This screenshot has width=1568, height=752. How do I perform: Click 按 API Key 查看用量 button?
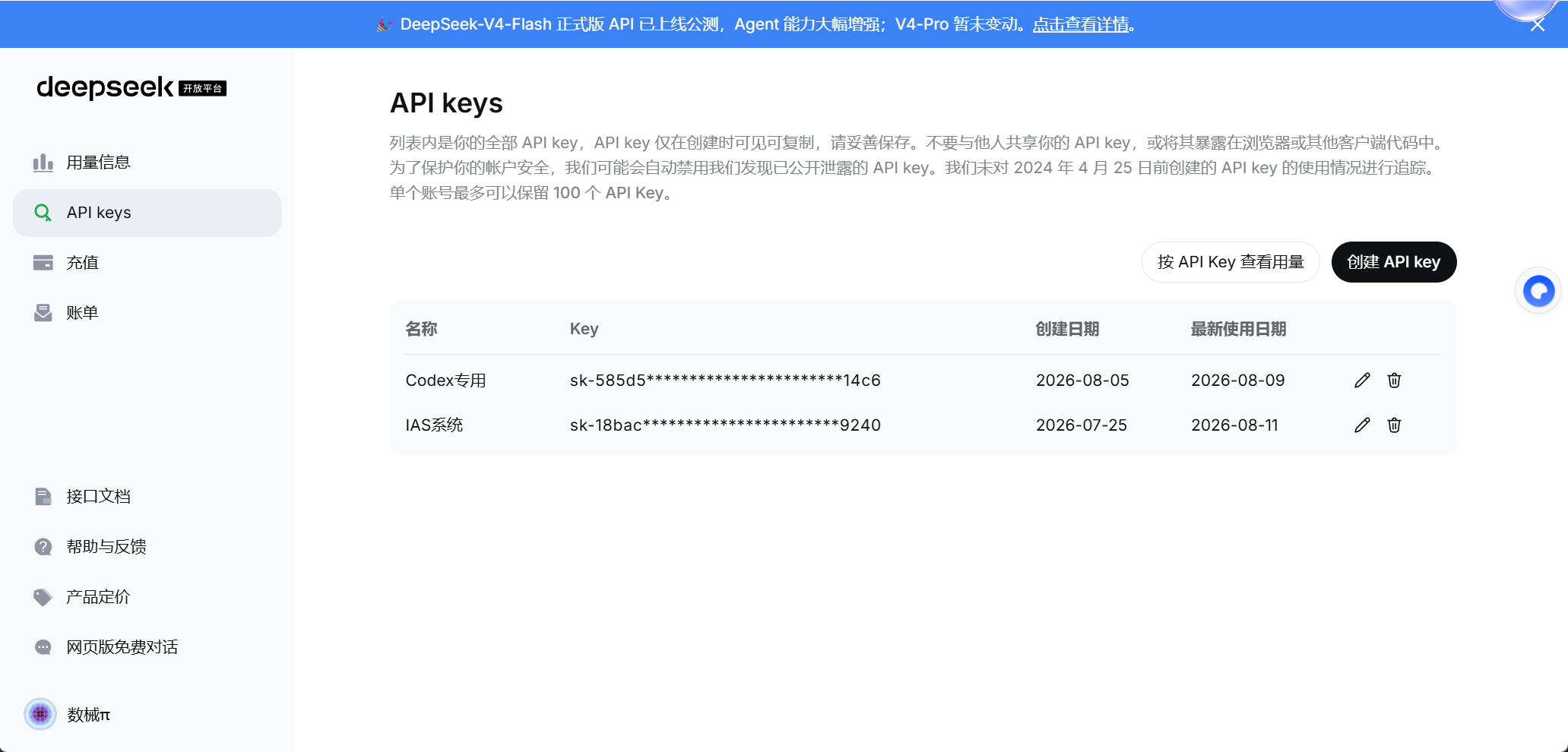(x=1231, y=262)
